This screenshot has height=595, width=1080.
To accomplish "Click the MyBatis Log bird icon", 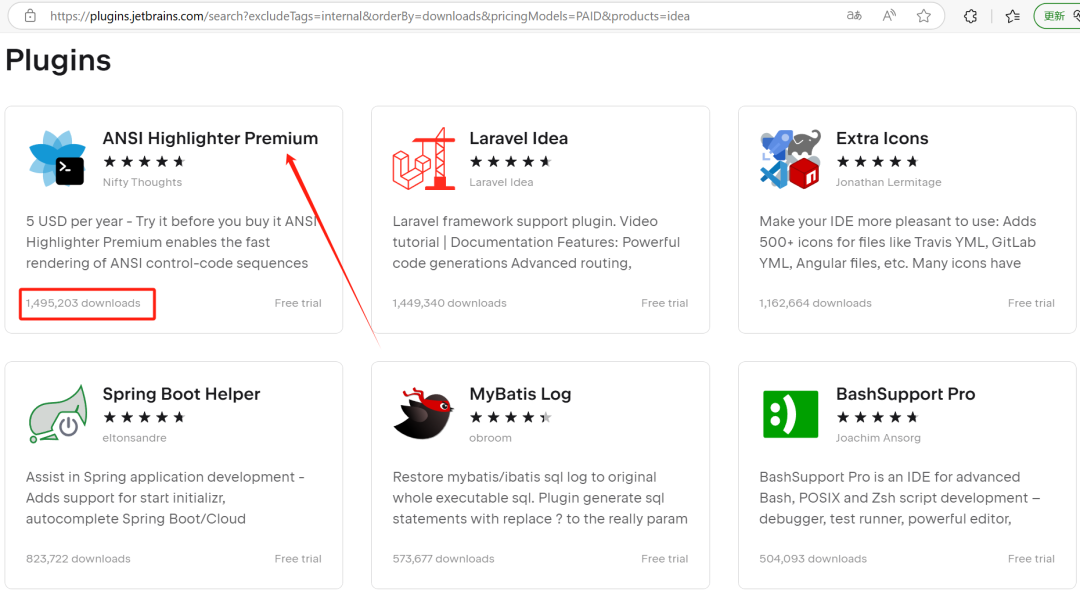I will (424, 413).
